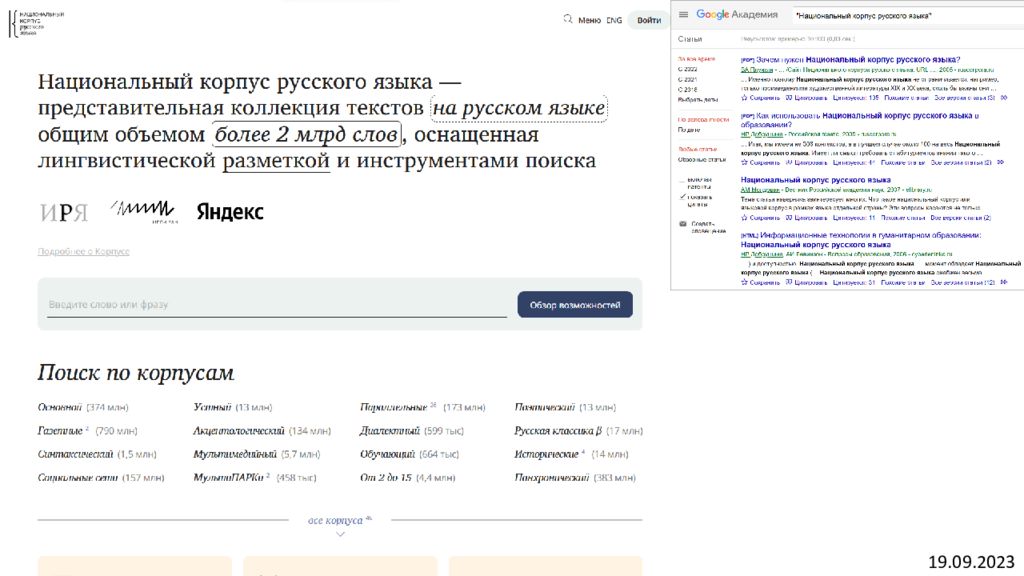
Task: Open the 'Подробнее о Корпусе' link
Action: tap(84, 251)
